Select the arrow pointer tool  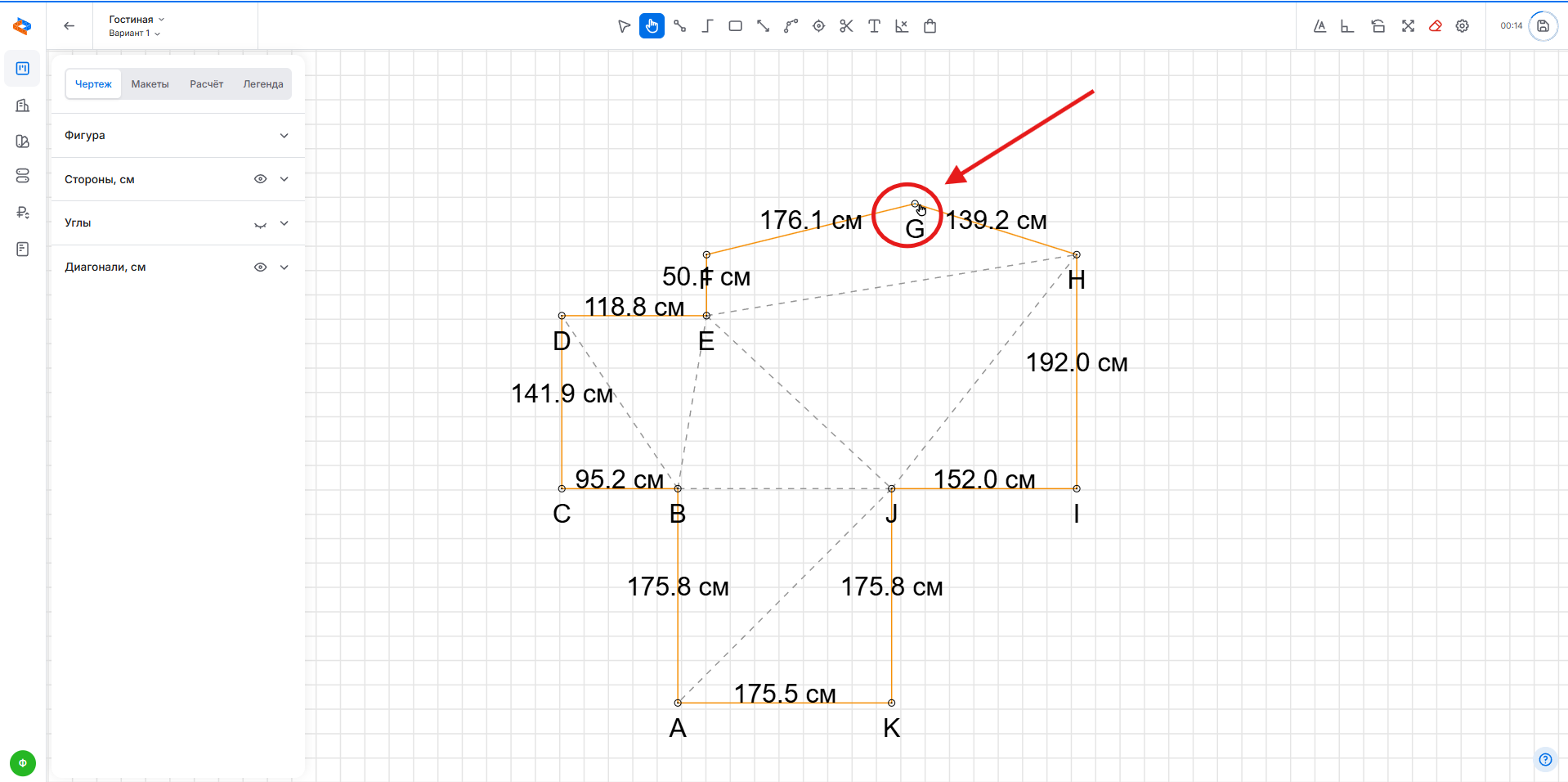point(624,26)
